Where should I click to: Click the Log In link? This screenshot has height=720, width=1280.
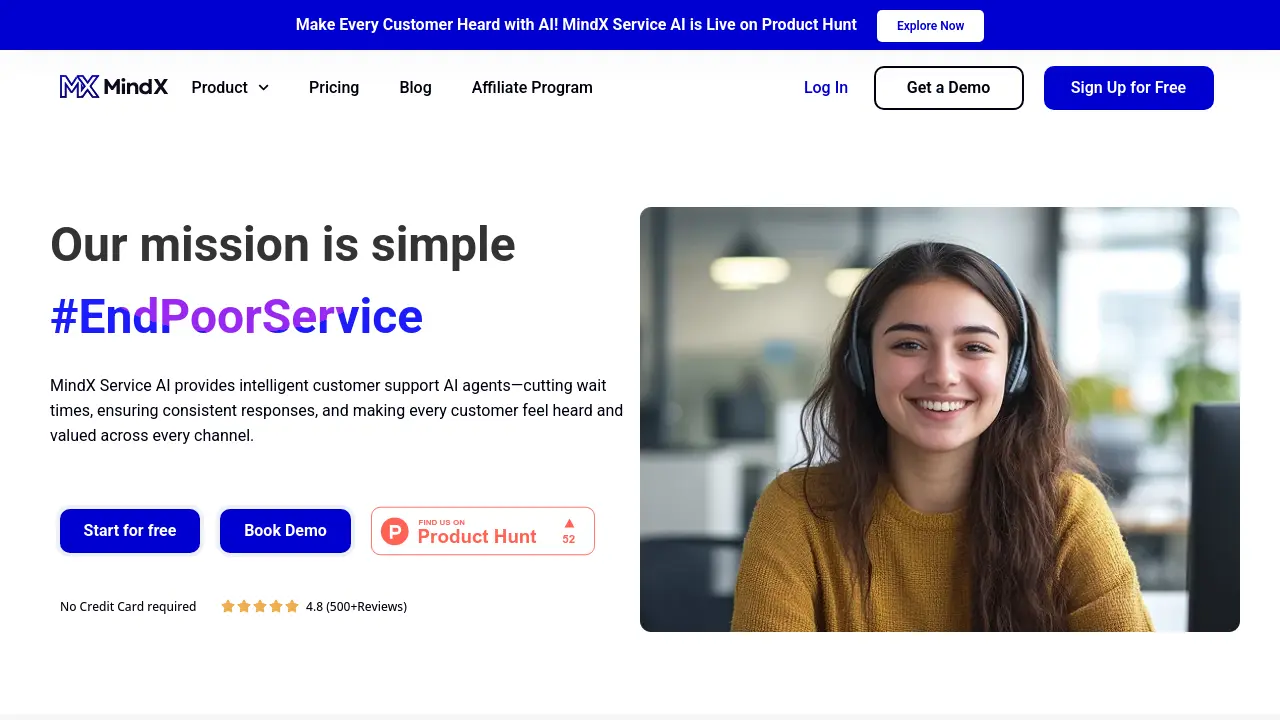coord(825,88)
